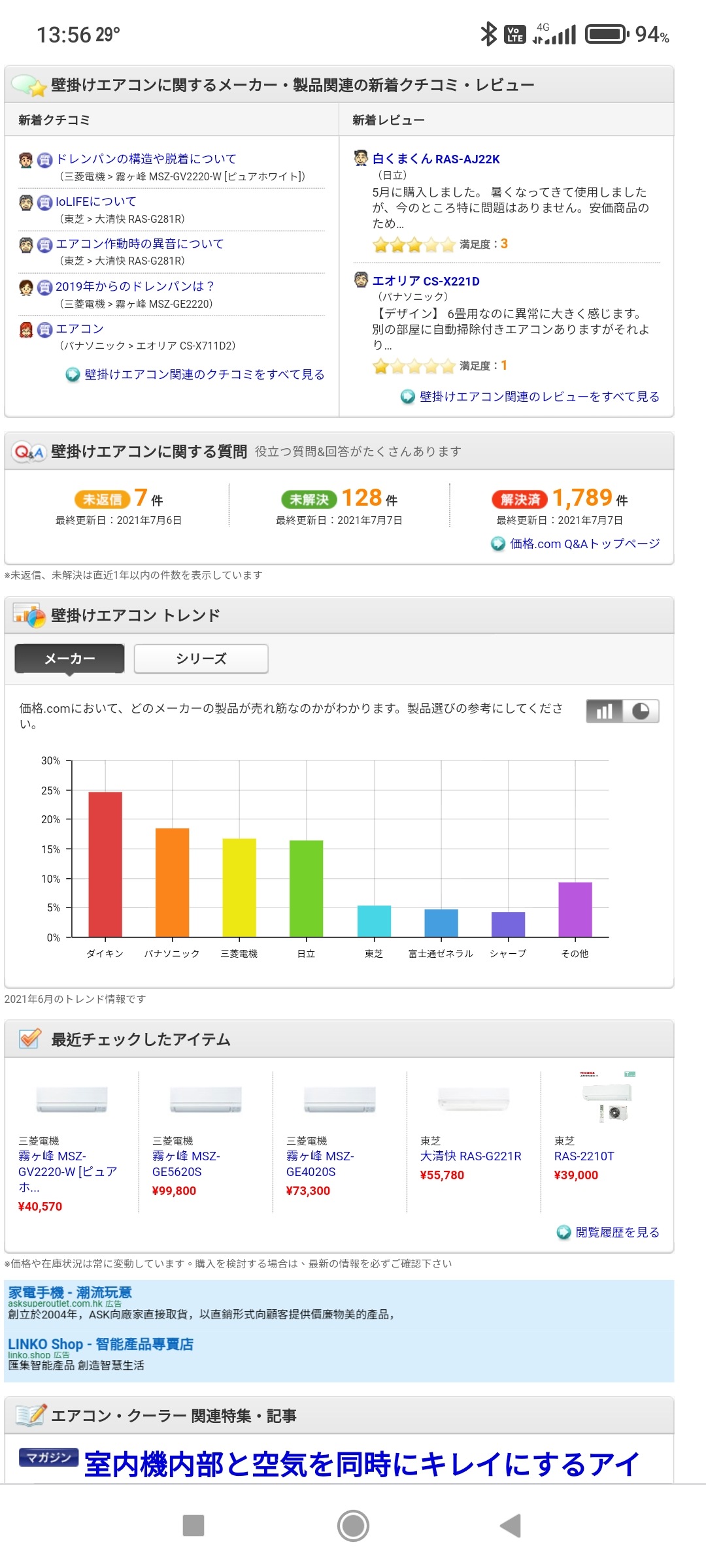Tap the VoLTE status icon
The width and height of the screenshot is (706, 1568).
click(515, 34)
